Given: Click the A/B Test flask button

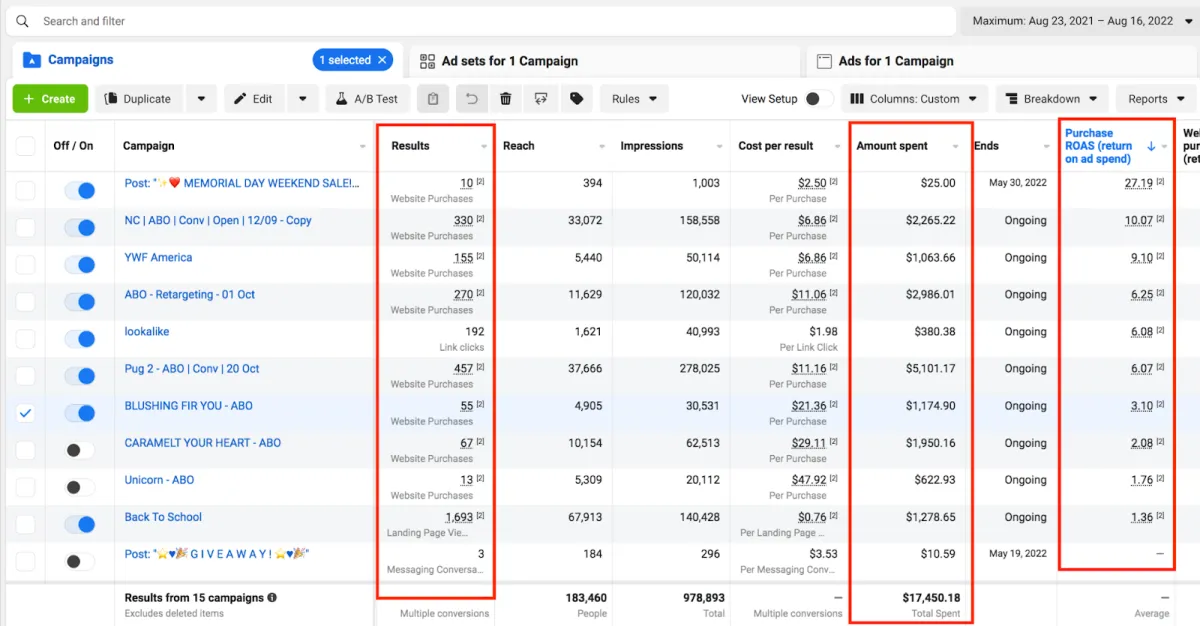Looking at the screenshot, I should click(x=367, y=99).
